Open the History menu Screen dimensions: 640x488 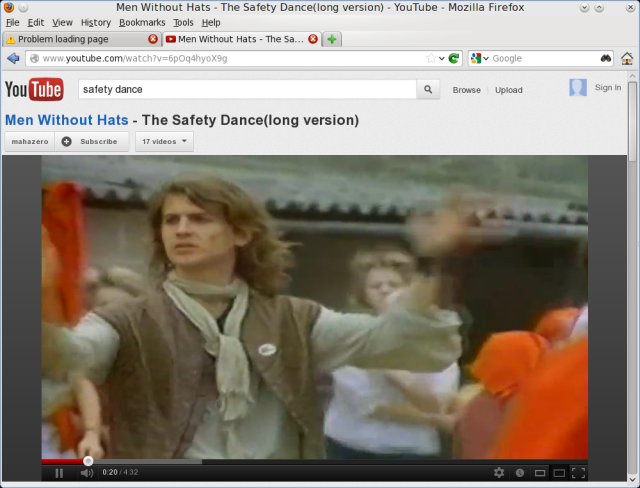(x=96, y=22)
